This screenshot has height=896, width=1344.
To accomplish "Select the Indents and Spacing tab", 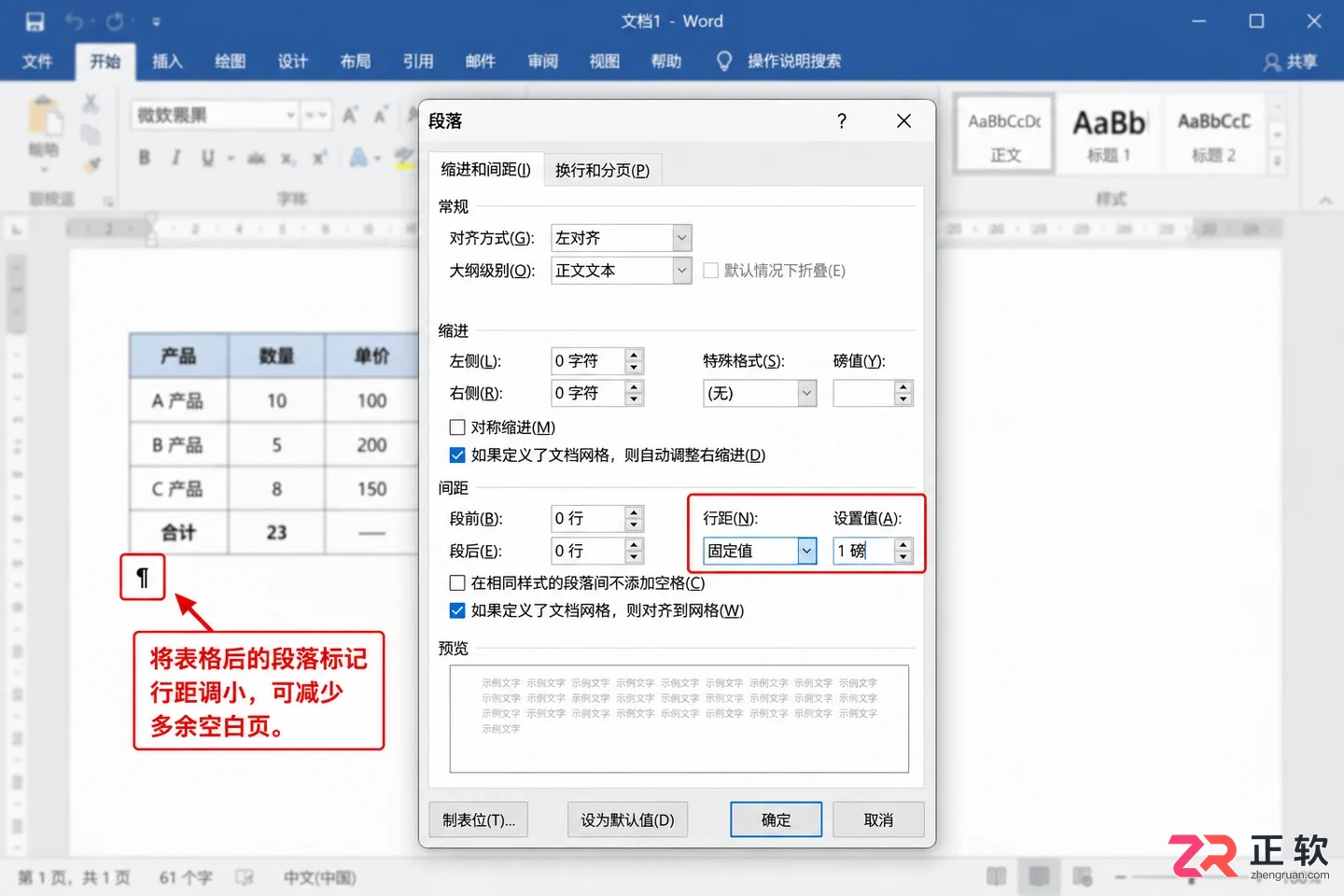I will pyautogui.click(x=485, y=169).
